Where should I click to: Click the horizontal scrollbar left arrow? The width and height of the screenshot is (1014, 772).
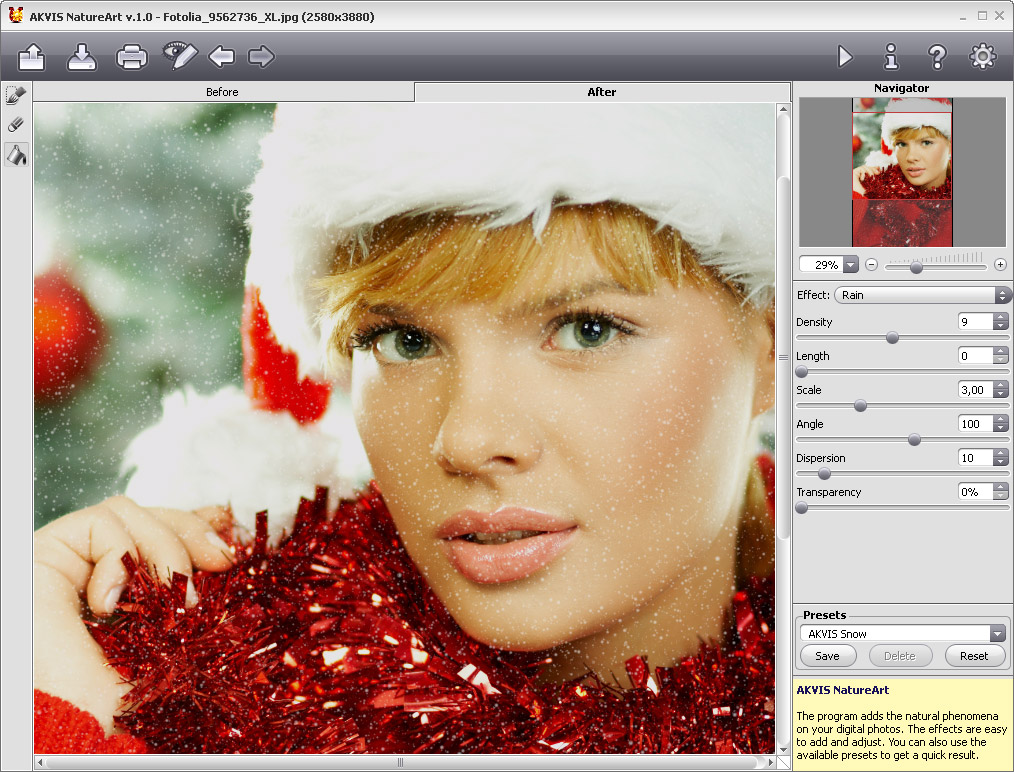40,763
